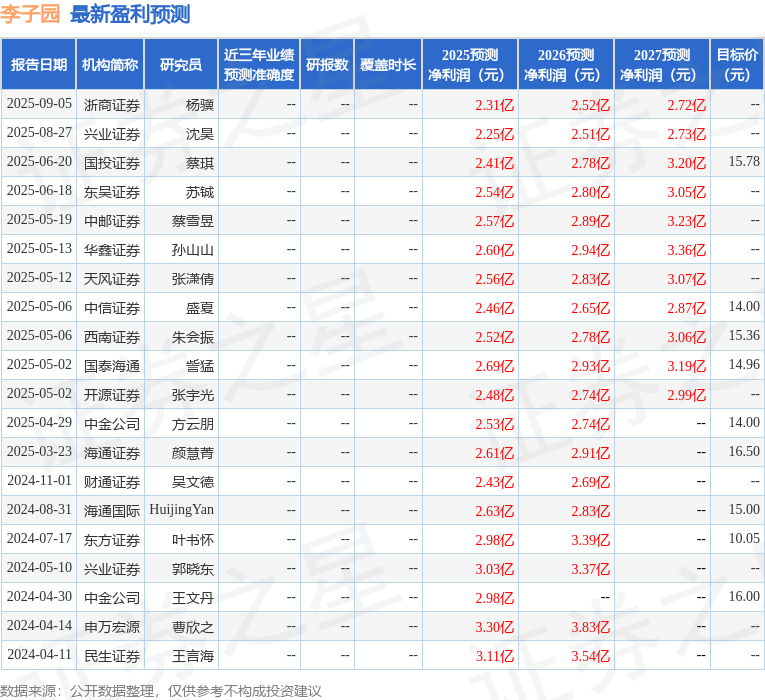Click researcher name 王文丹
Image resolution: width=765 pixels, height=700 pixels.
[193, 598]
